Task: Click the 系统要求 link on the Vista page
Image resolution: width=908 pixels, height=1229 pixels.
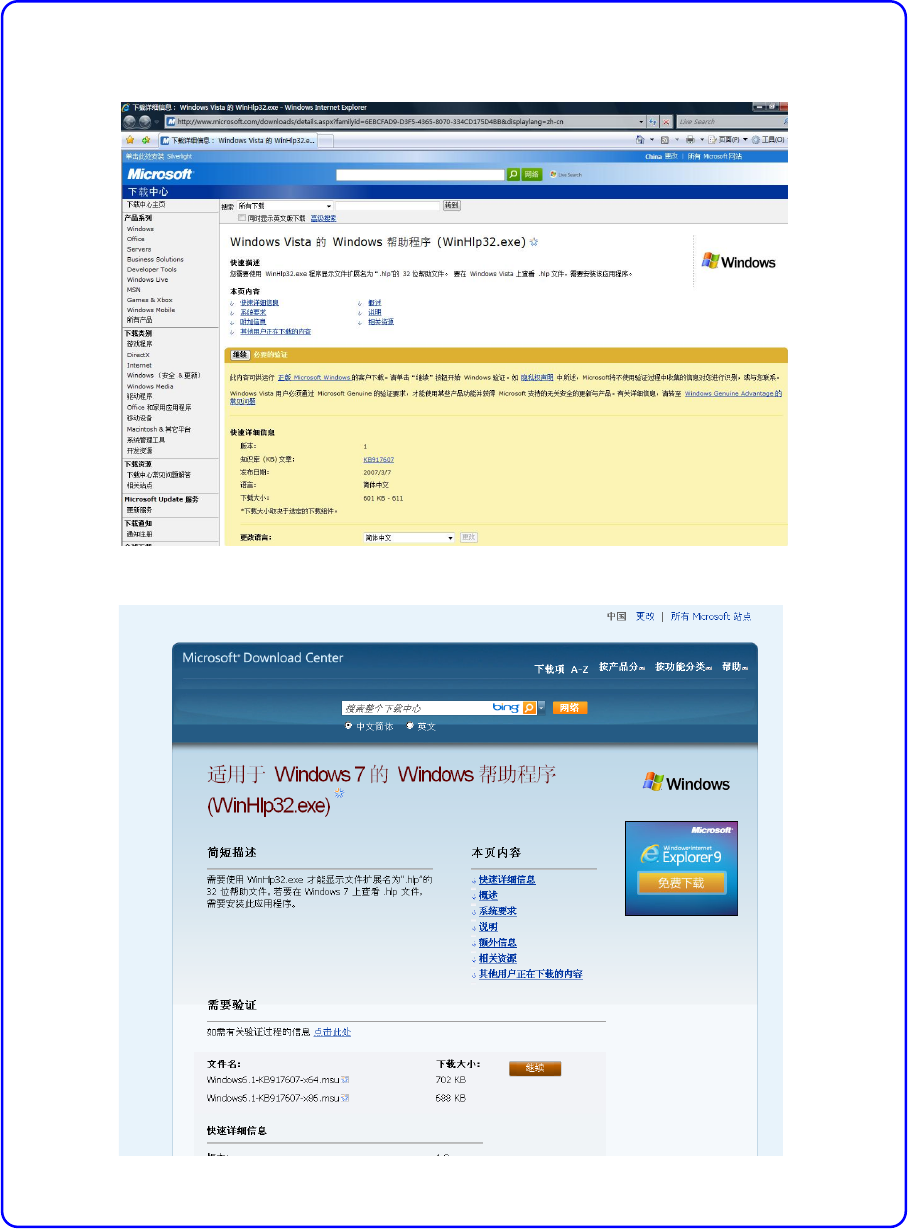Action: click(253, 312)
